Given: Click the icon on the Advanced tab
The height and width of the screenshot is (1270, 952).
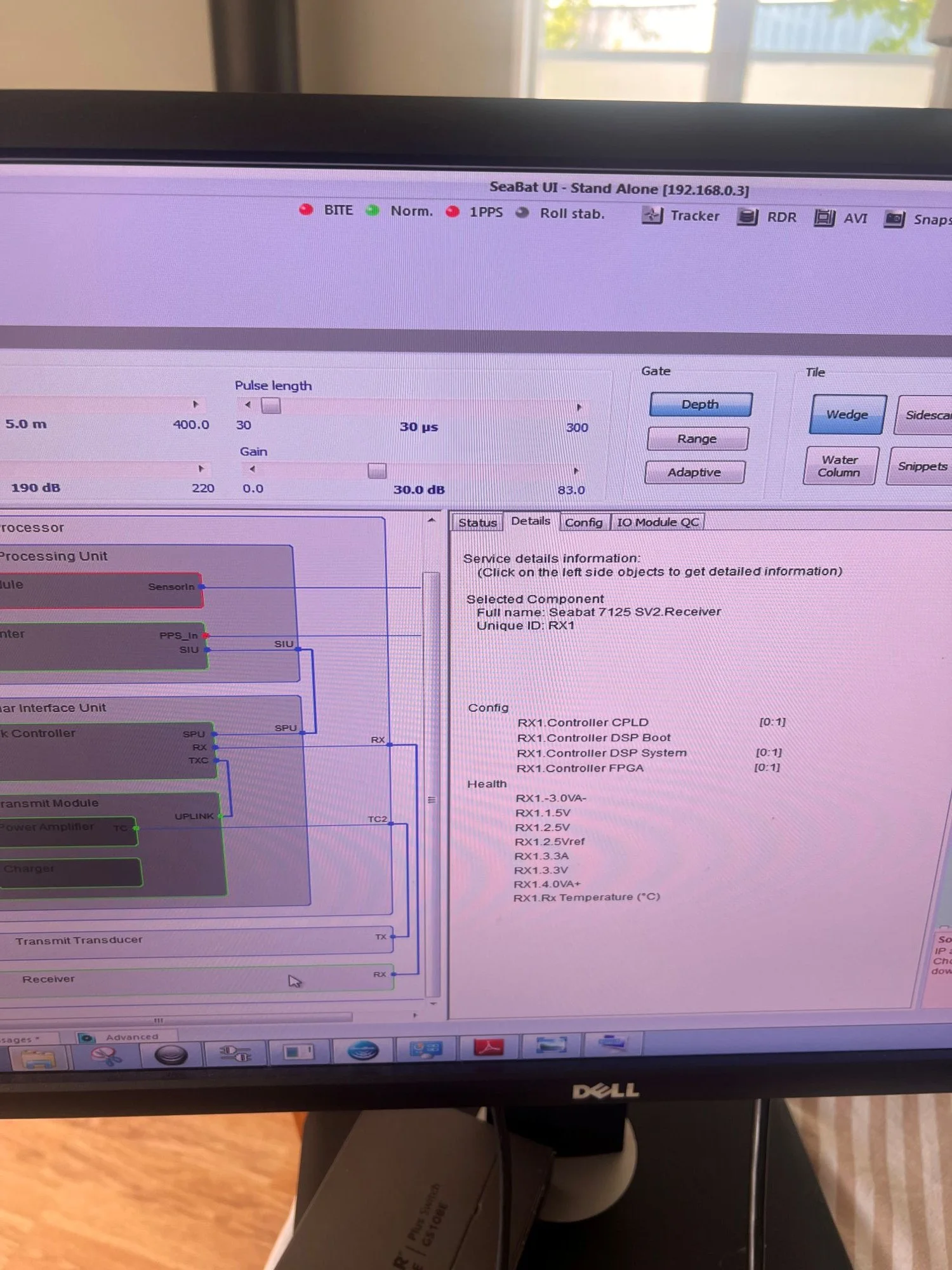Looking at the screenshot, I should point(86,1038).
